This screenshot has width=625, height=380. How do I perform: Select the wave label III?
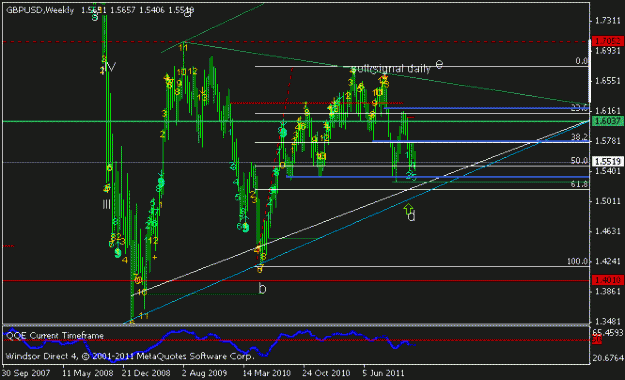click(106, 205)
